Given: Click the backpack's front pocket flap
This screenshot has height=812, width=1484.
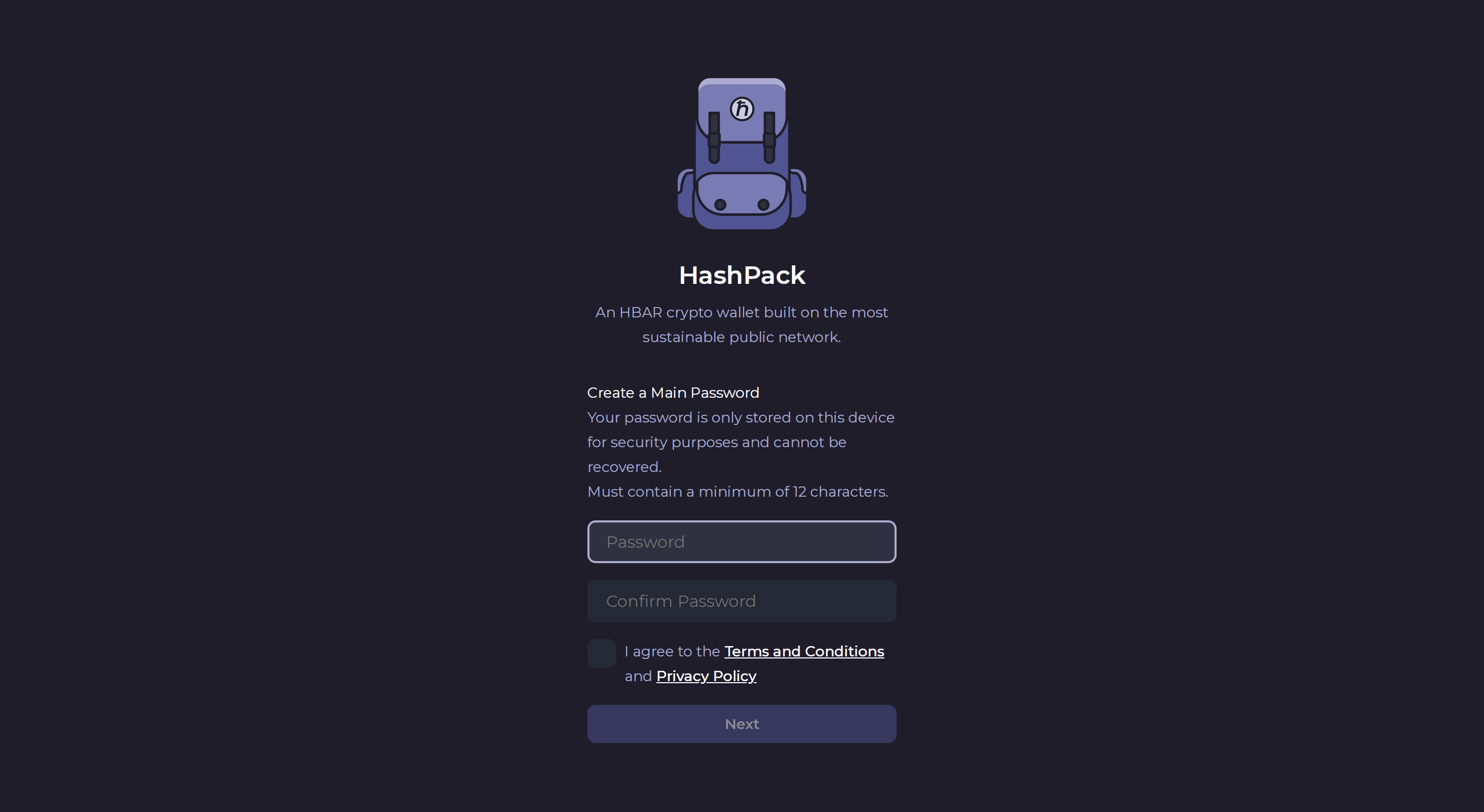Looking at the screenshot, I should tap(742, 194).
